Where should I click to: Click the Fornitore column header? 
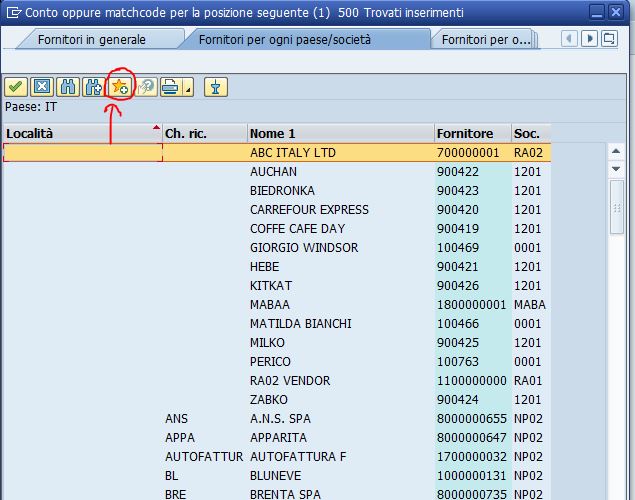[473, 134]
